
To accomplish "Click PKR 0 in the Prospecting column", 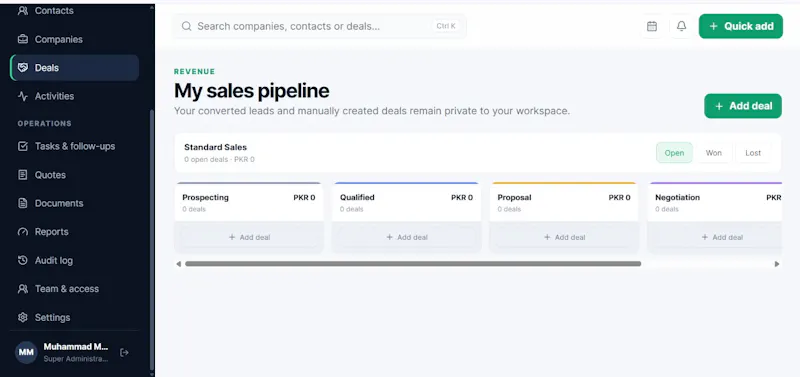I will [304, 197].
